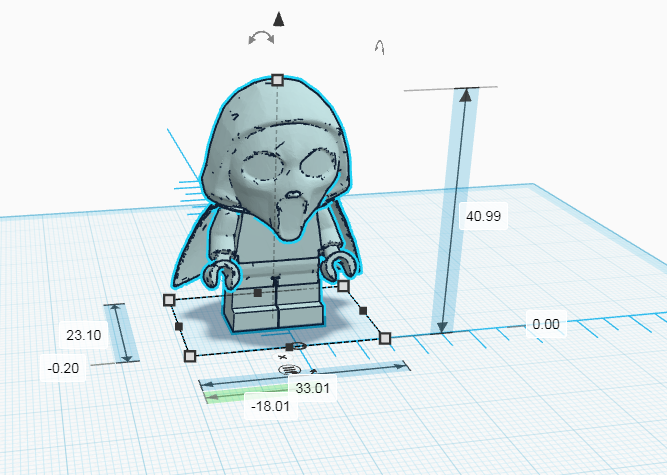
Task: Edit the 40.99 height dimension field
Action: pyautogui.click(x=484, y=216)
